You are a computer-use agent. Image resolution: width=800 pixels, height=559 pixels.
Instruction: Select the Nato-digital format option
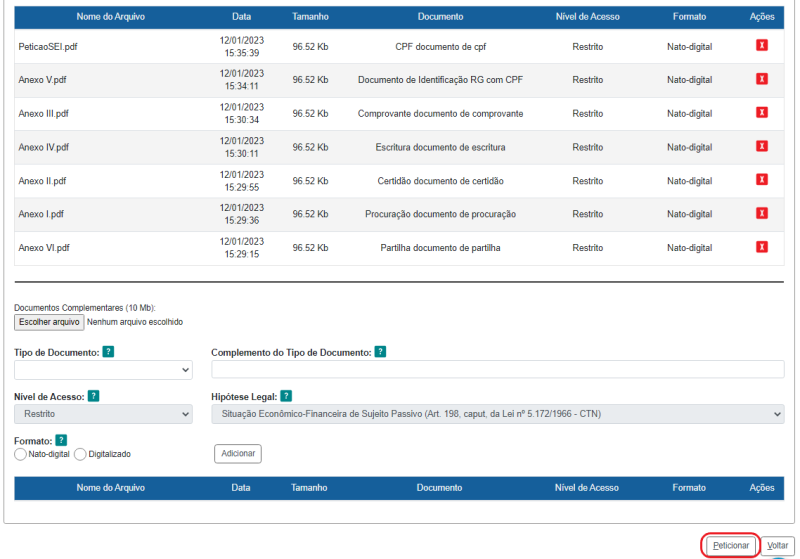point(20,454)
